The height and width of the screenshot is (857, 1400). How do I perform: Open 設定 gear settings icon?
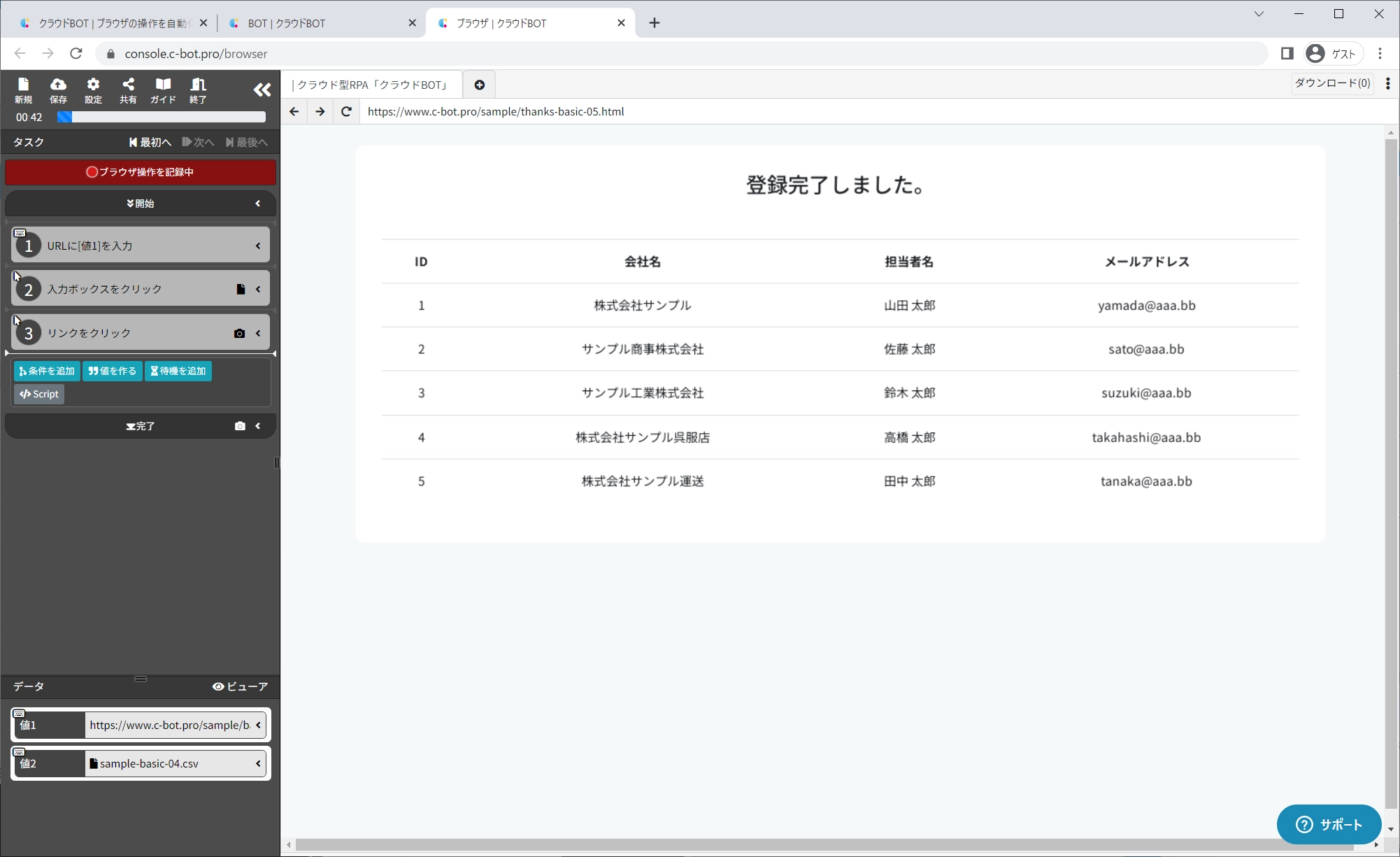pyautogui.click(x=93, y=90)
